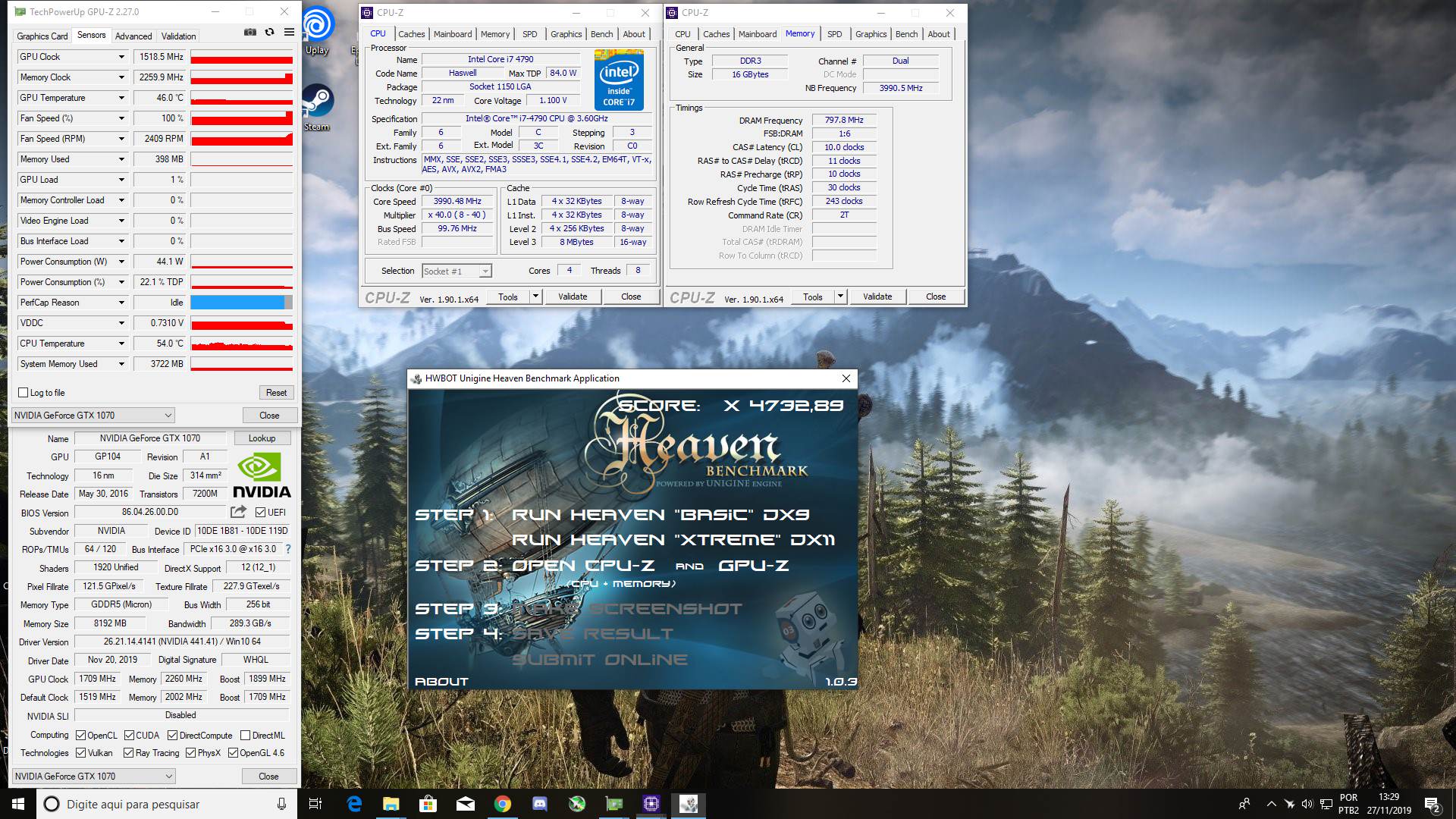This screenshot has height=819, width=1456.
Task: Toggle DirectCompute checkbox
Action: [173, 735]
